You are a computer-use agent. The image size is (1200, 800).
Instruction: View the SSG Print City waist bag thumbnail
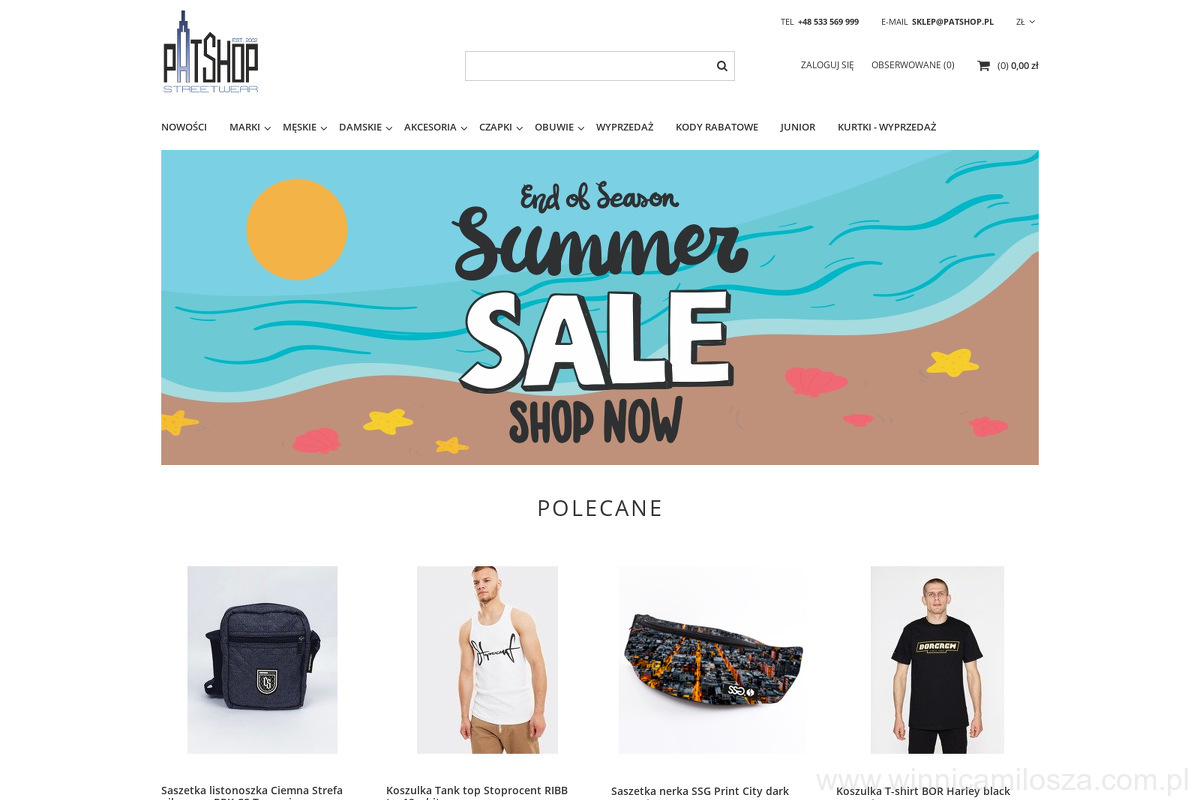coord(711,660)
